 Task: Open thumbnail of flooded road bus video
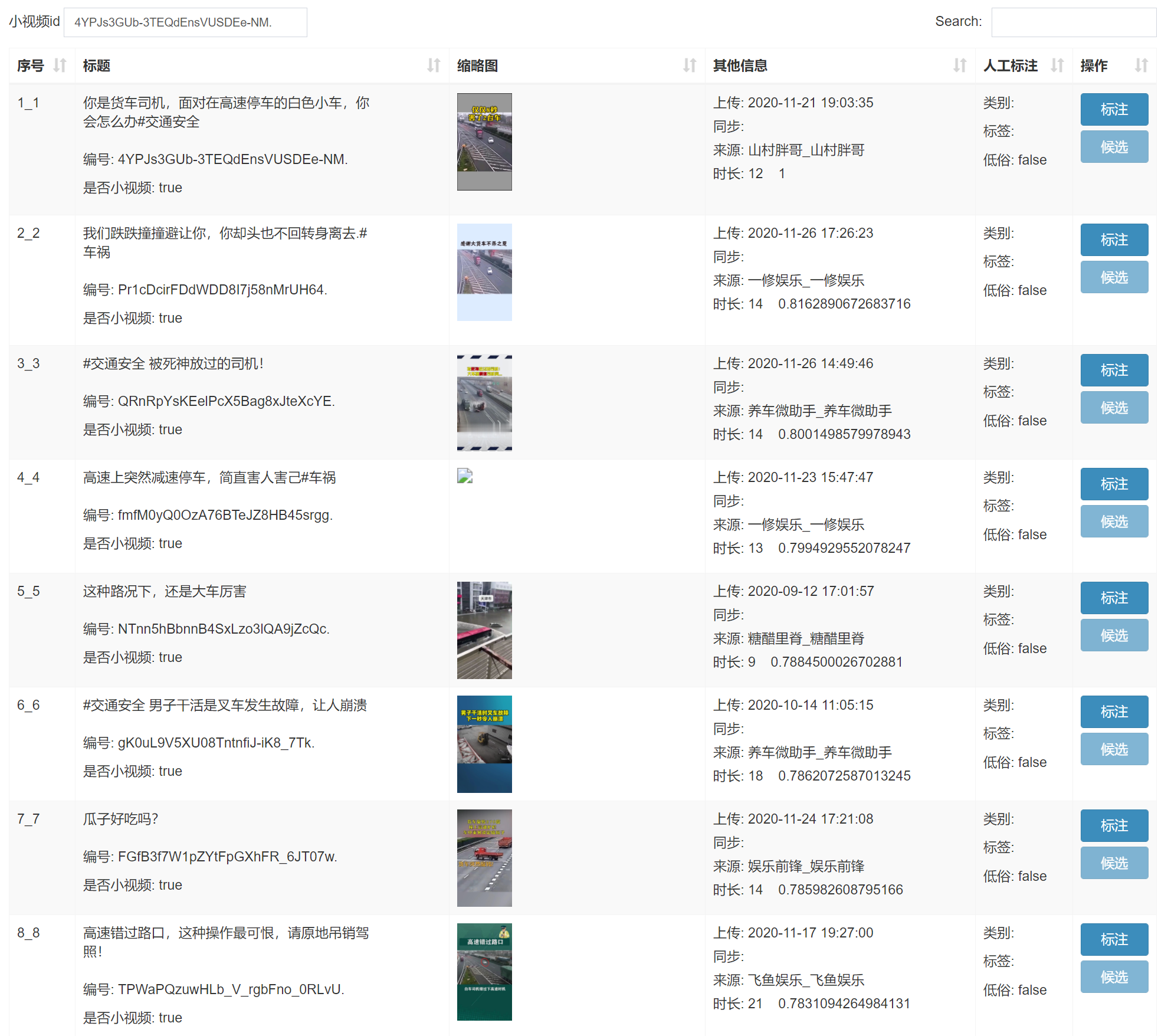(x=484, y=630)
